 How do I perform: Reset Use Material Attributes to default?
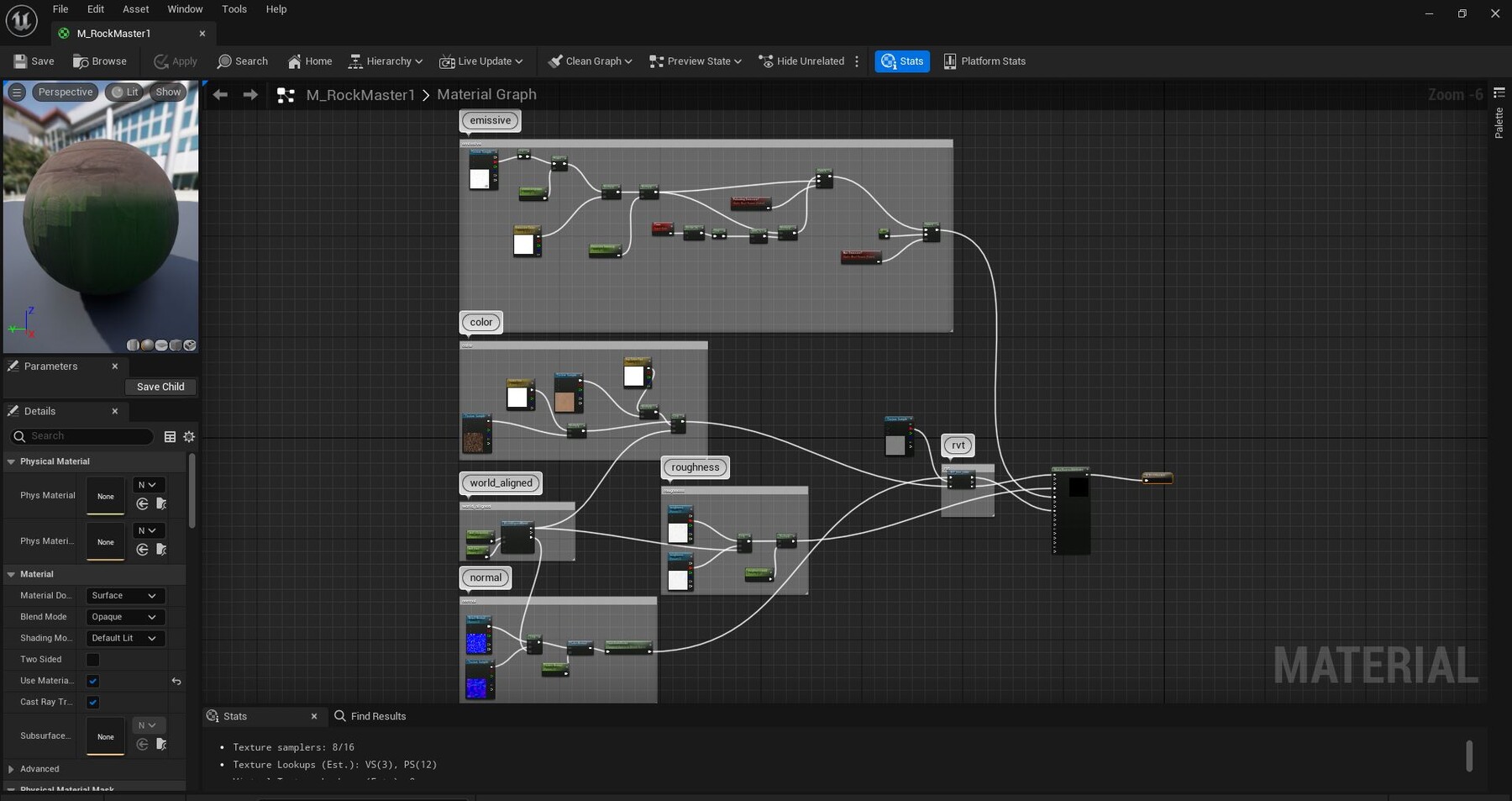(176, 682)
